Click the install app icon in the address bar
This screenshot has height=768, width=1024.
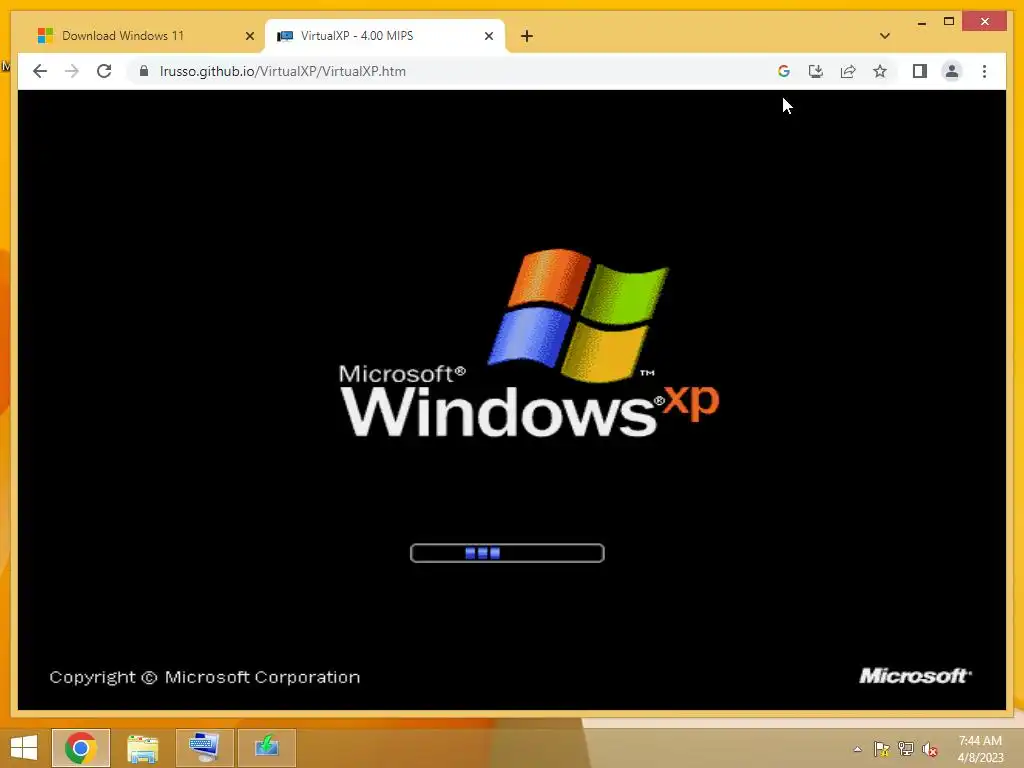coord(816,71)
